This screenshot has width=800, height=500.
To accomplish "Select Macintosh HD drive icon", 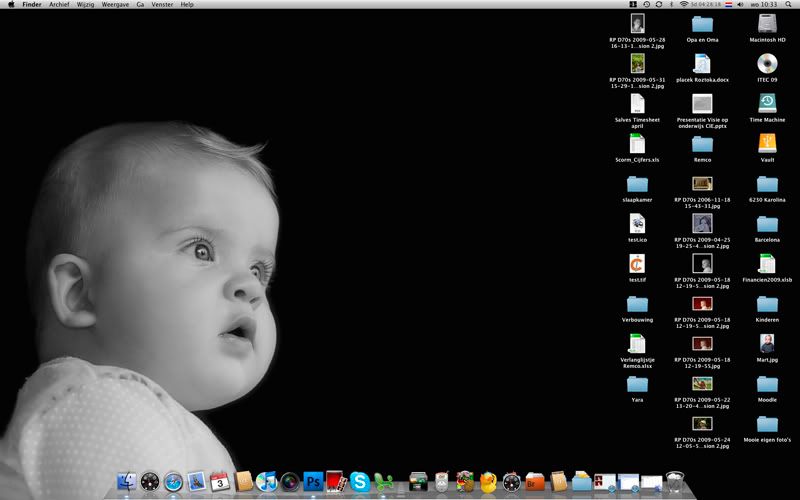I will click(767, 24).
